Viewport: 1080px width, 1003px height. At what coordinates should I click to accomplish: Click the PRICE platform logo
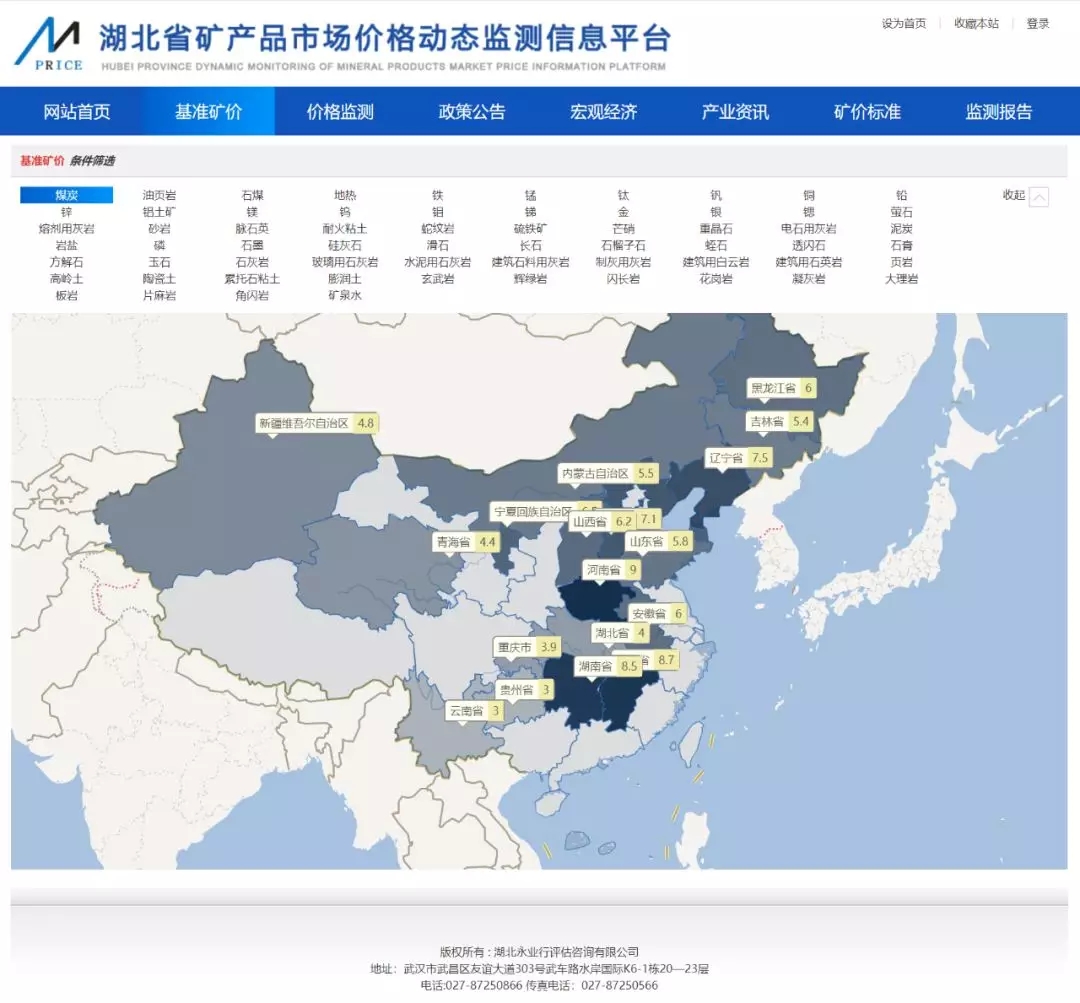click(x=48, y=45)
